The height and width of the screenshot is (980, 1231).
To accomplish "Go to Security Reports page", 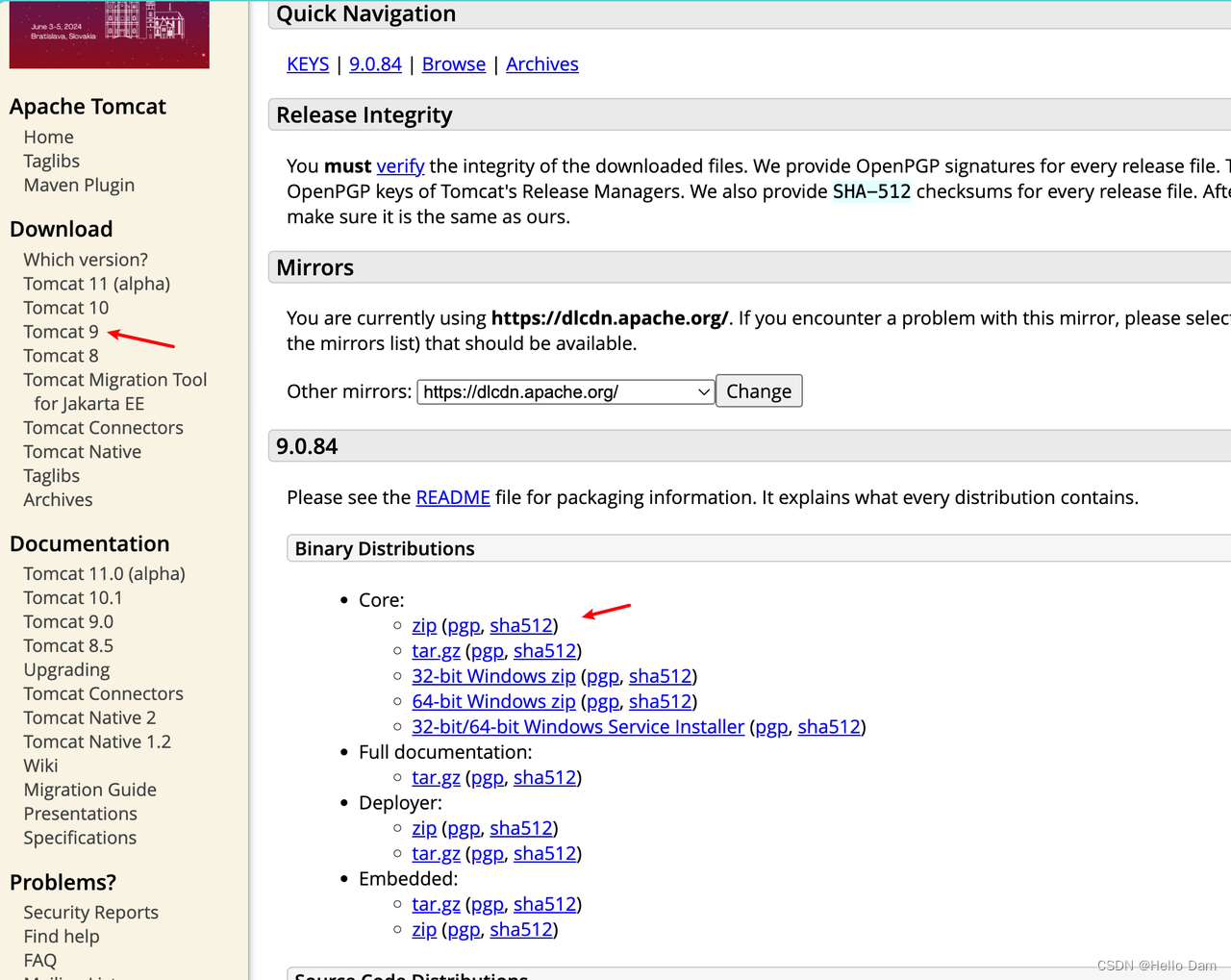I will coord(90,912).
